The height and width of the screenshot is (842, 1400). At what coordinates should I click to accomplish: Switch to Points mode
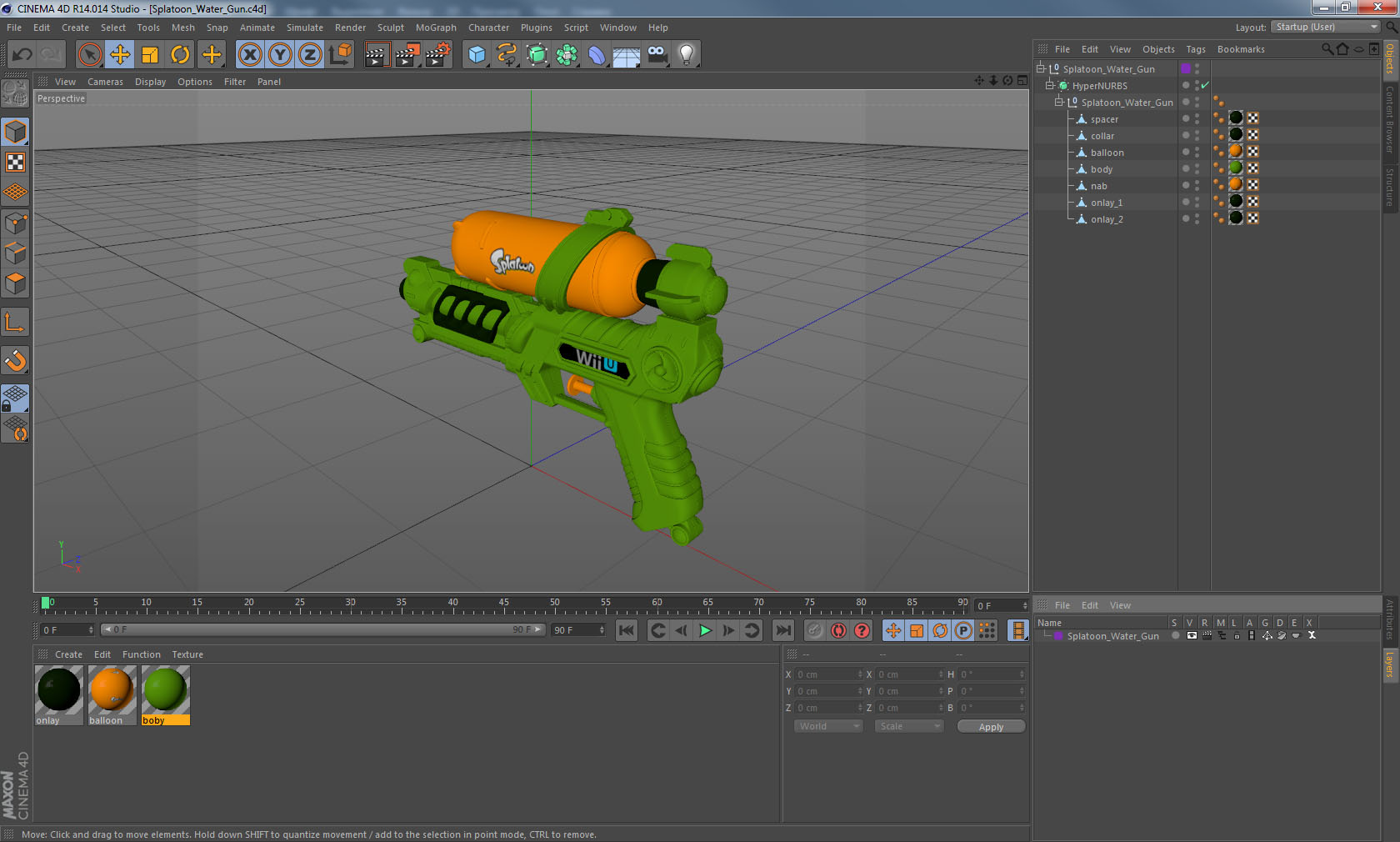pyautogui.click(x=15, y=223)
